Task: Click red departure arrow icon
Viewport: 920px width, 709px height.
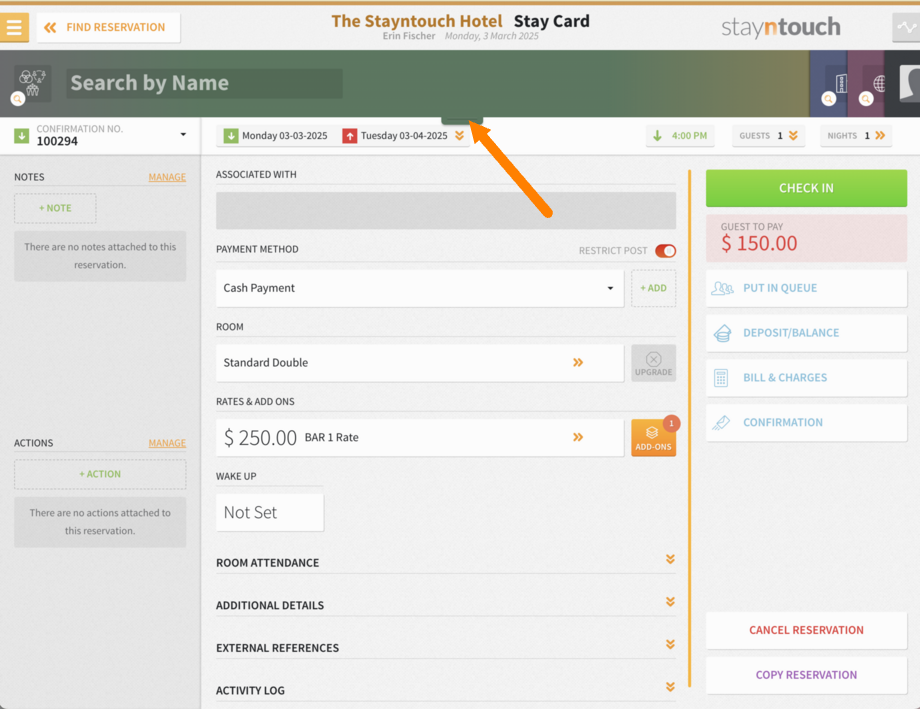Action: click(350, 136)
